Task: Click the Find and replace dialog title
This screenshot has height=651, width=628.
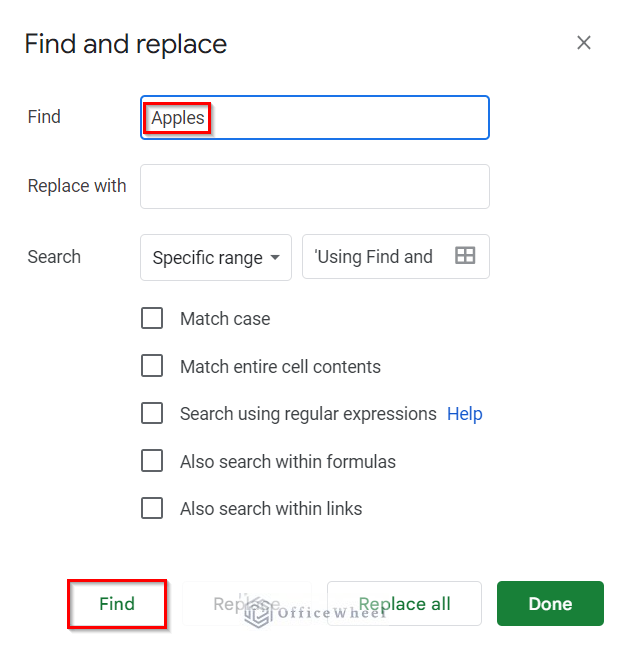Action: 126,44
